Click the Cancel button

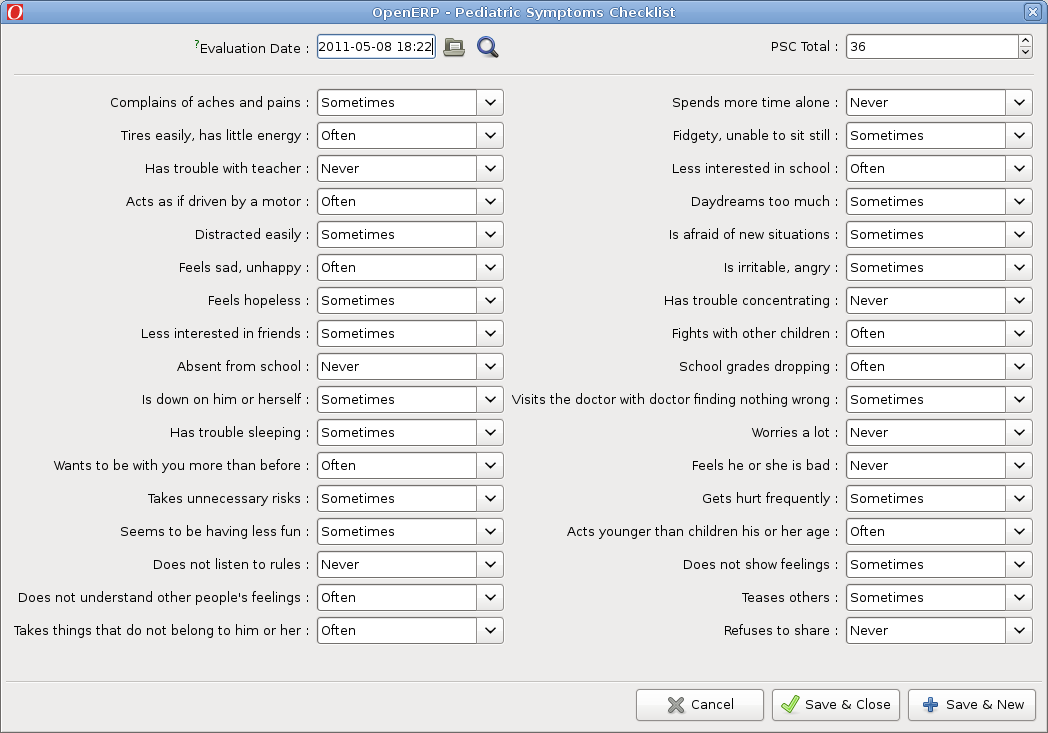700,704
